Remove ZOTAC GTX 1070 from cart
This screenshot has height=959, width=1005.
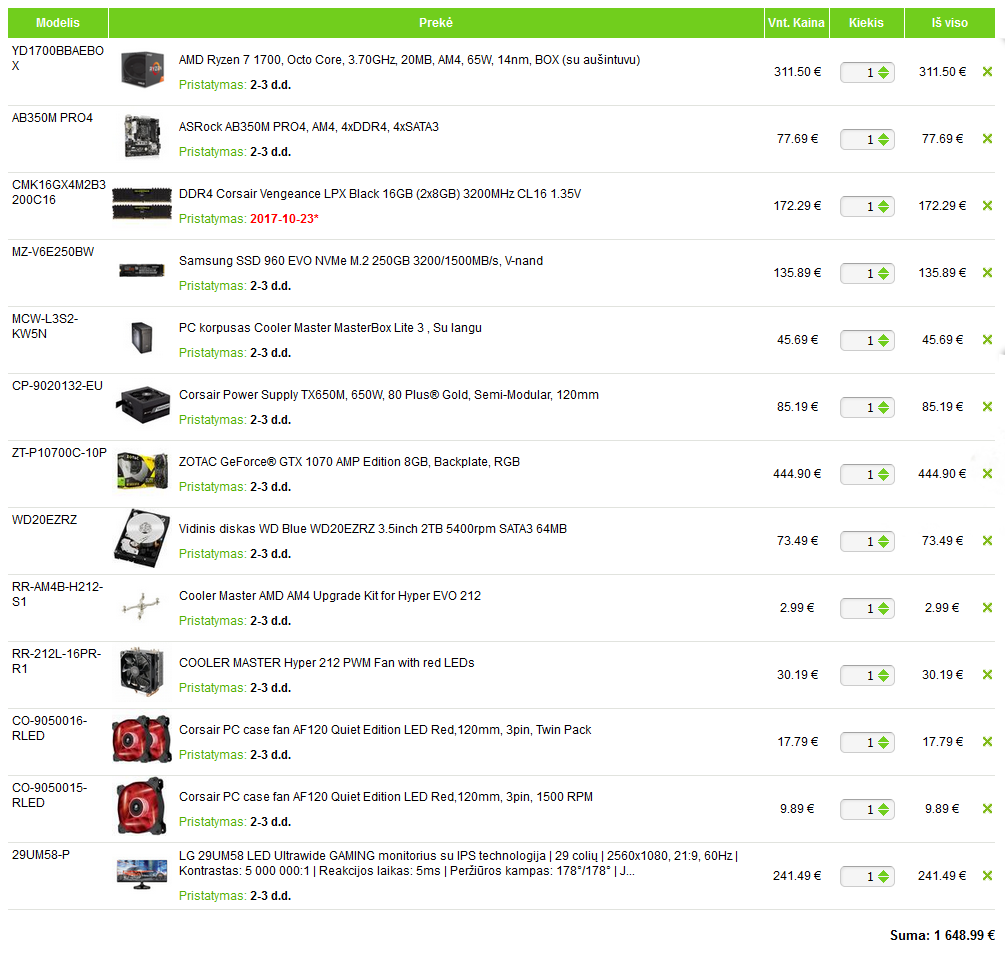987,474
